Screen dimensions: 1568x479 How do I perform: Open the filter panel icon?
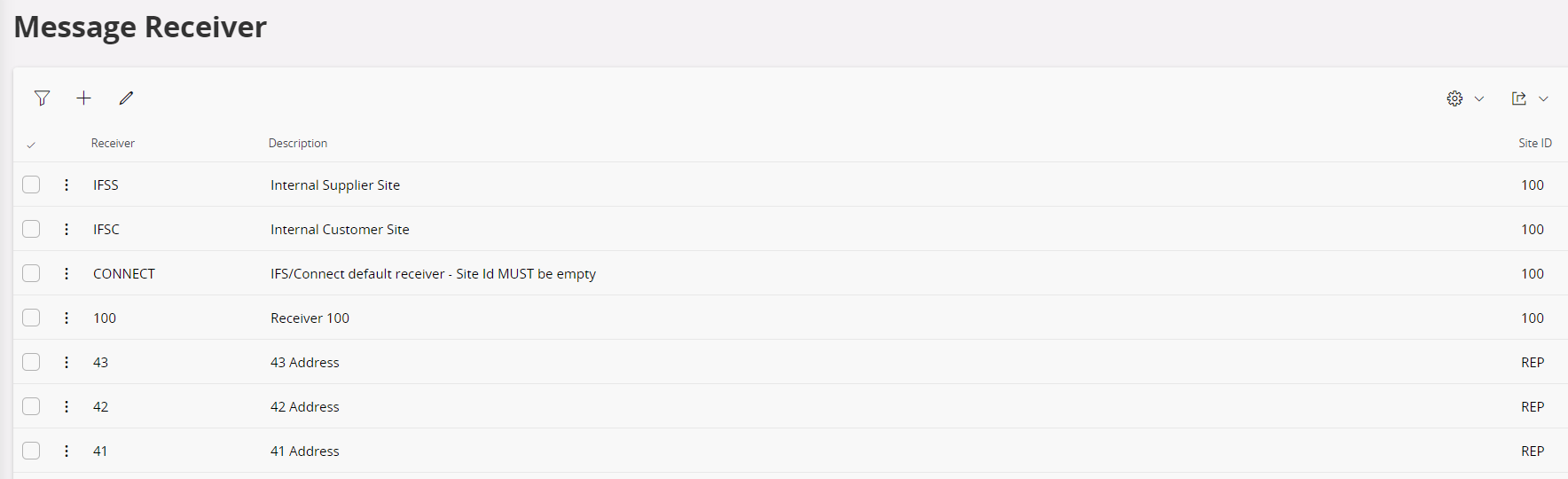(x=42, y=98)
